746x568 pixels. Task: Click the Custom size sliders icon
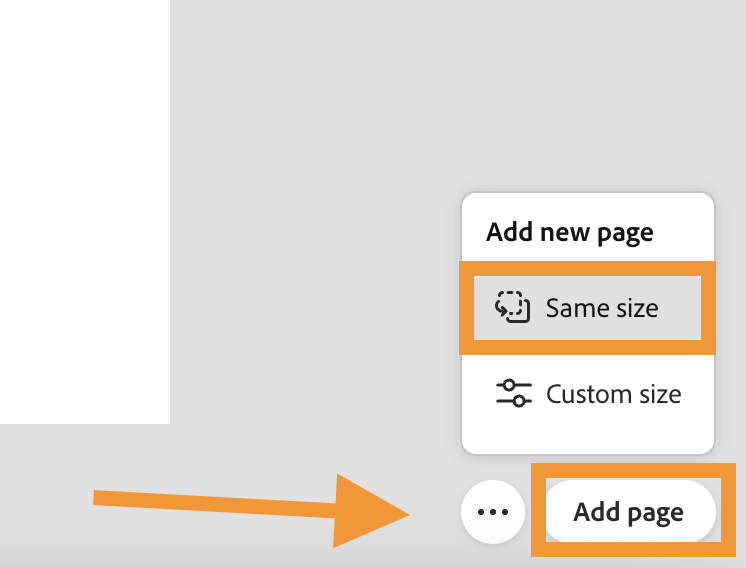(514, 393)
